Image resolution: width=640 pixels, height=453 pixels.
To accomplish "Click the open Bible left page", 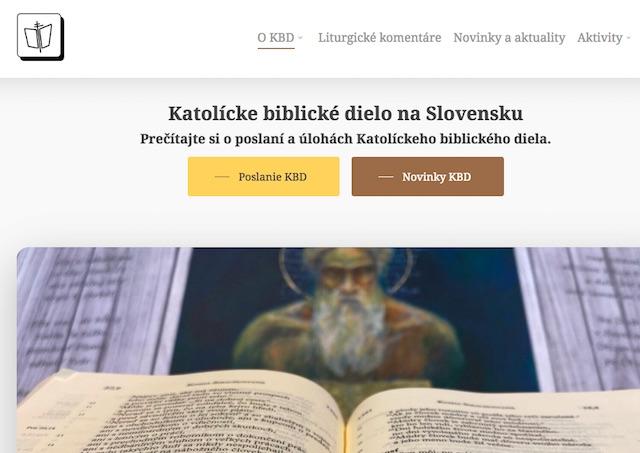I will (x=180, y=412).
